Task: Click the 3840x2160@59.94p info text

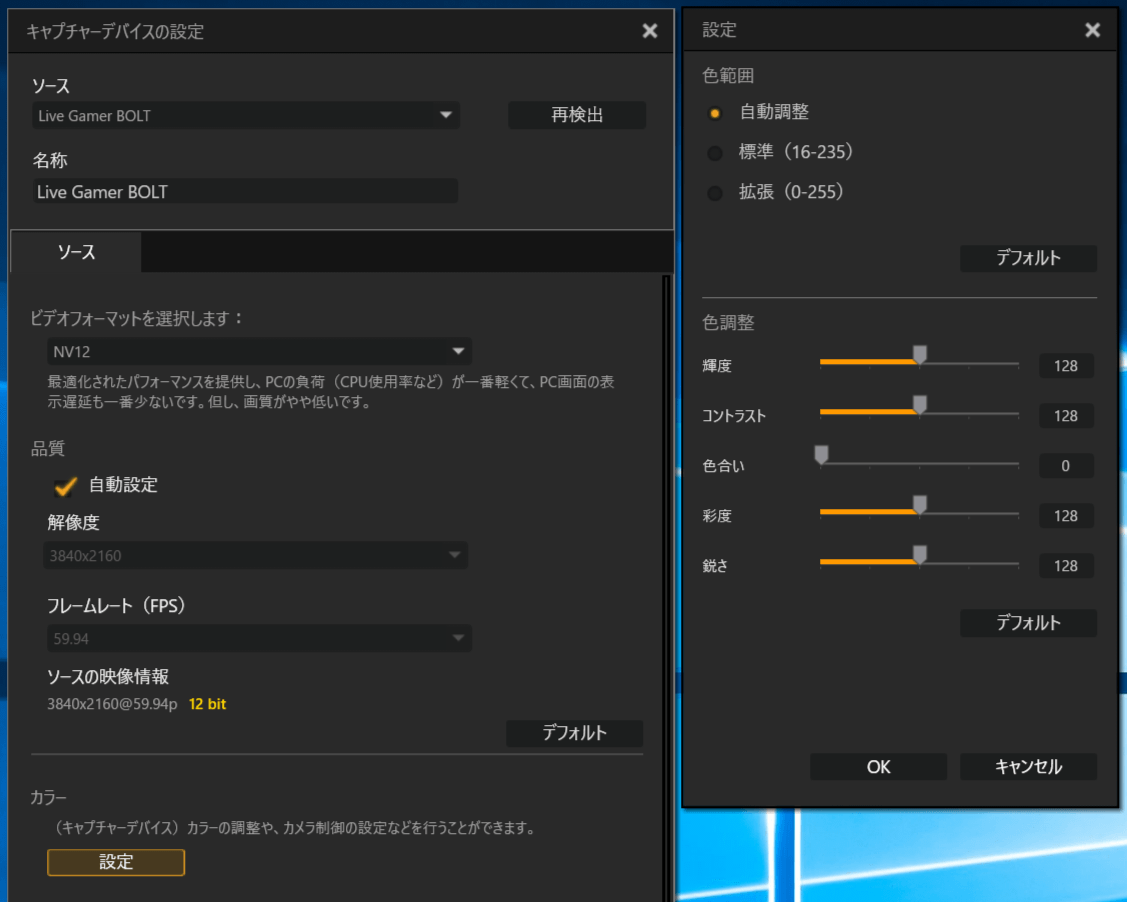Action: (112, 704)
